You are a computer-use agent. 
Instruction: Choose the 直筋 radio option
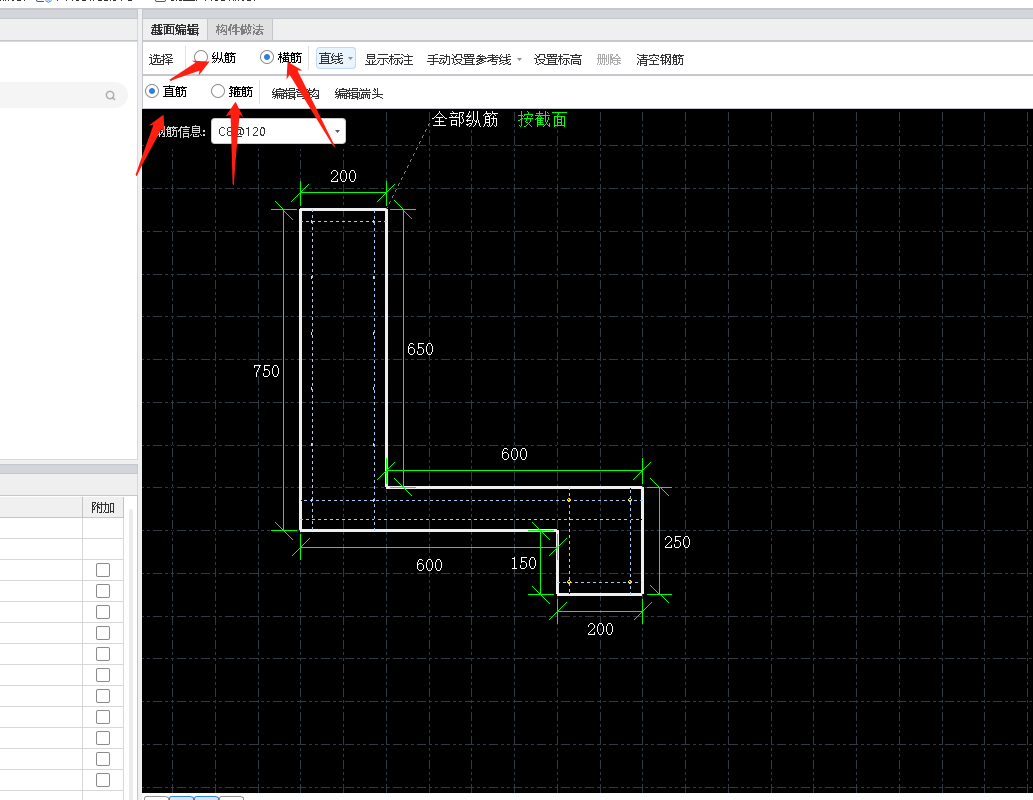tap(152, 91)
